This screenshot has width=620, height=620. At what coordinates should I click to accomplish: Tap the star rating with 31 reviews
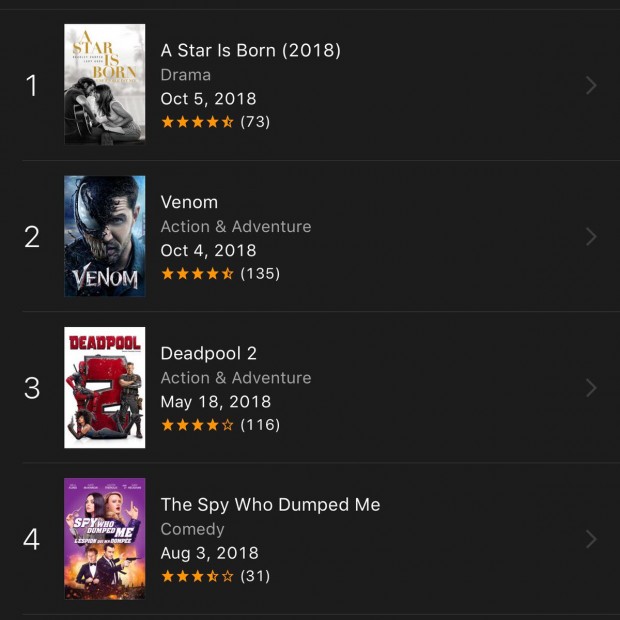[215, 576]
